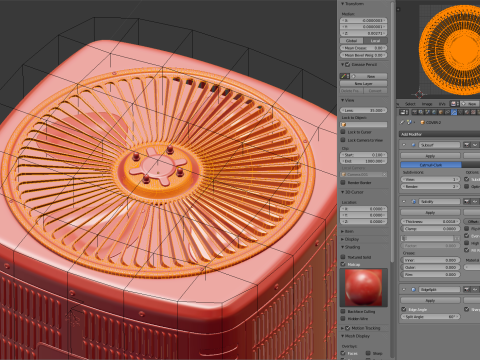Screen dimensions: 480x360
Task: Click the Subsurf modifier type icon
Action: coord(413,145)
